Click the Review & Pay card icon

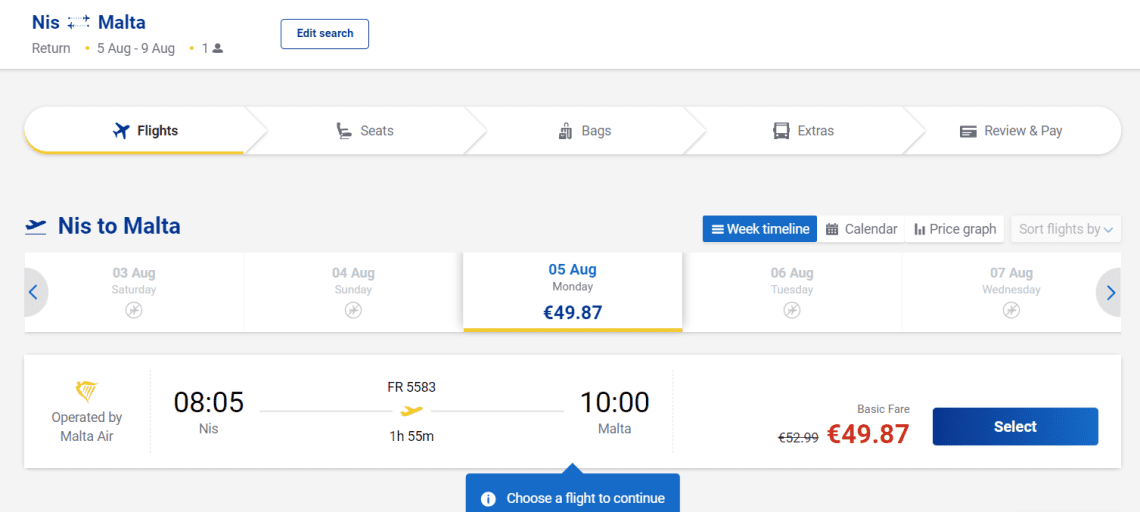(x=968, y=132)
